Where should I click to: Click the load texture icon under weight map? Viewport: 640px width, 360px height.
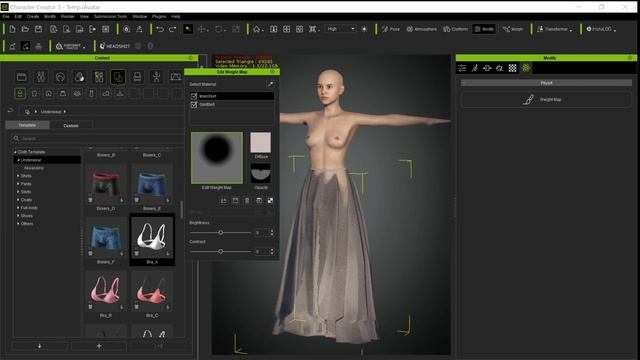pyautogui.click(x=224, y=201)
